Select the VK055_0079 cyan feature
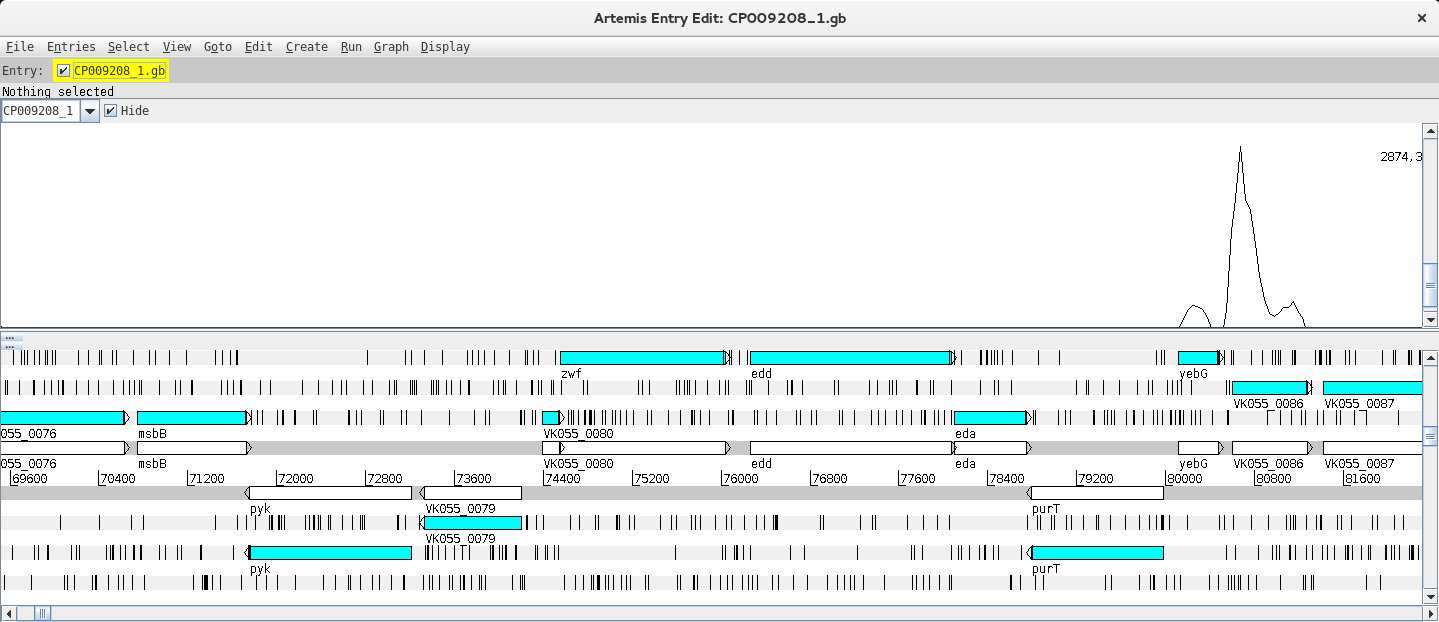Viewport: 1439px width, 622px height. pos(472,523)
